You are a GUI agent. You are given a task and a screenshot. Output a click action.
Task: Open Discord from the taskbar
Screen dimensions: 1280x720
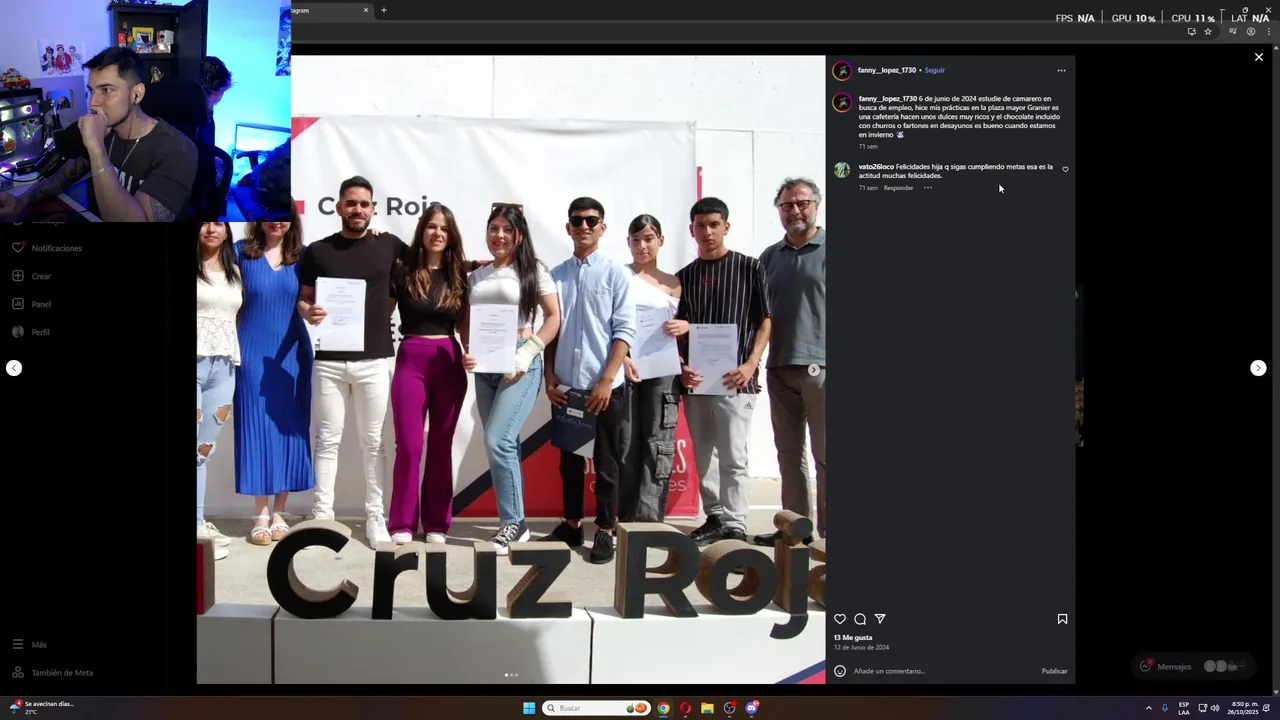point(751,708)
